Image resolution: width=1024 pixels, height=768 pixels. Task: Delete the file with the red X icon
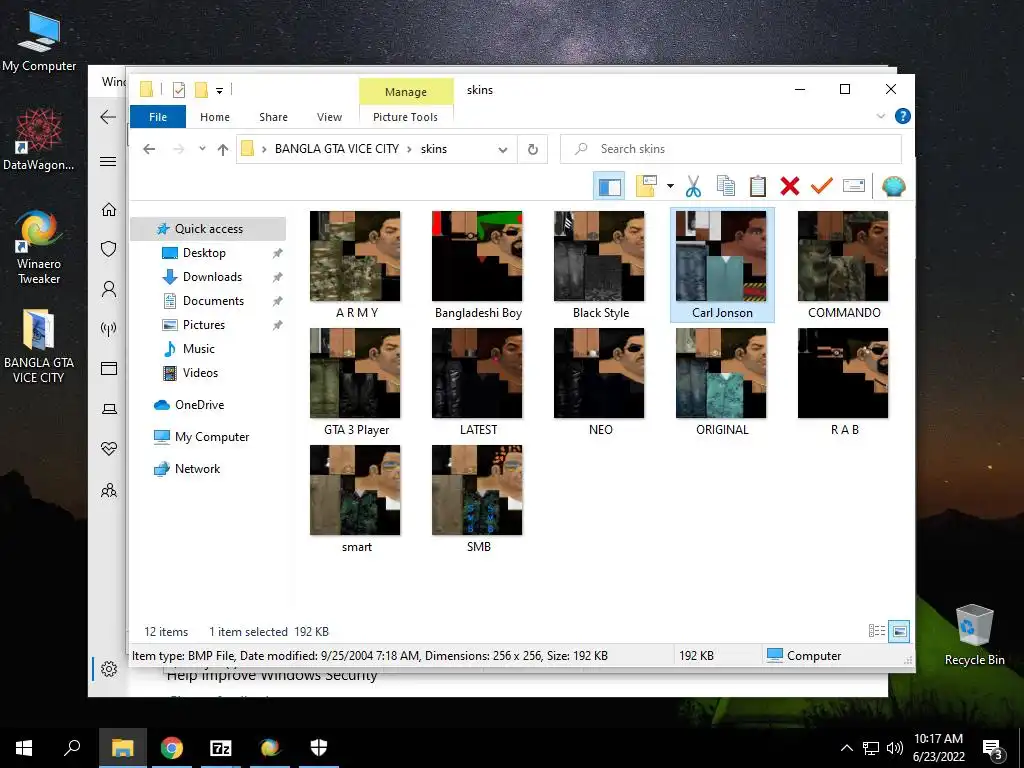(x=790, y=186)
